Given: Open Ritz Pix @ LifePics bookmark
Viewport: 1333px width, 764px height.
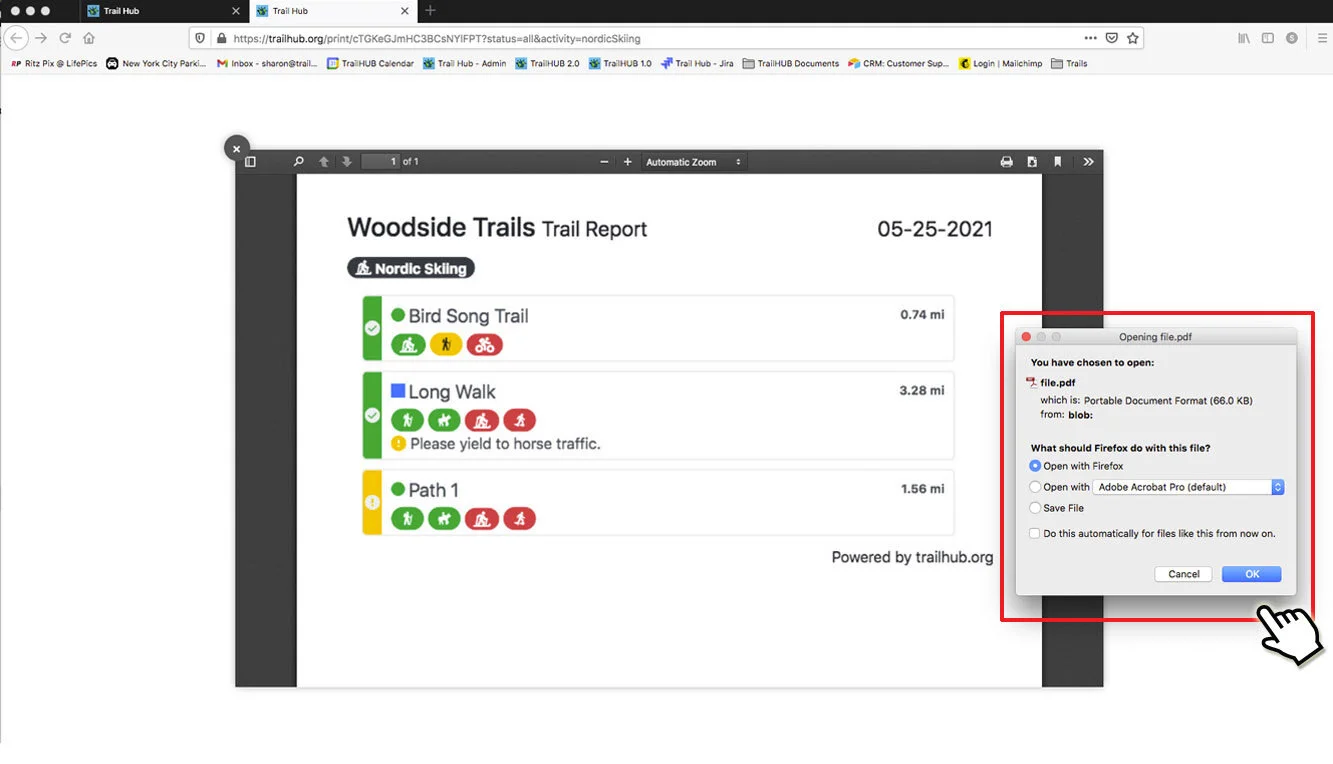Looking at the screenshot, I should tap(52, 63).
